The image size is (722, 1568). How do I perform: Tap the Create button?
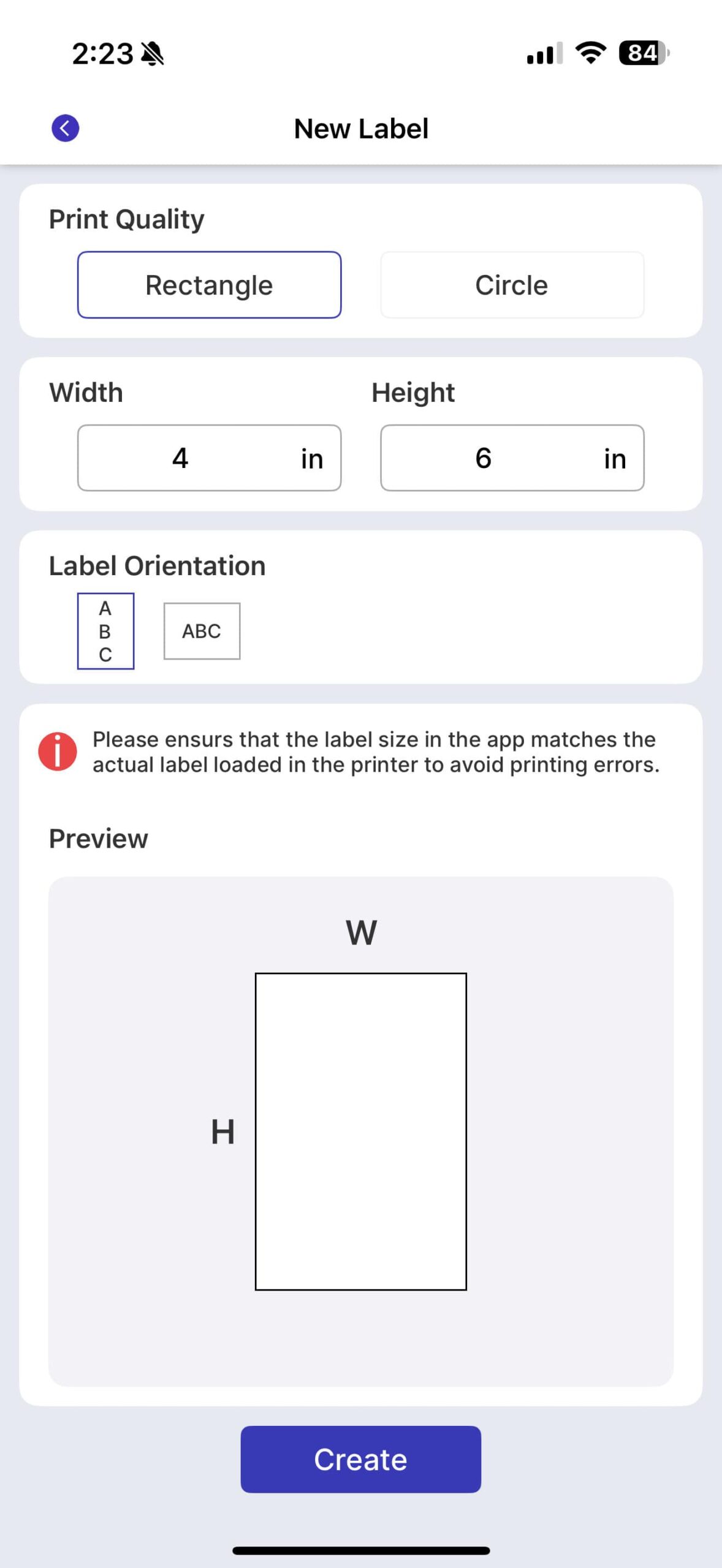[x=360, y=1459]
